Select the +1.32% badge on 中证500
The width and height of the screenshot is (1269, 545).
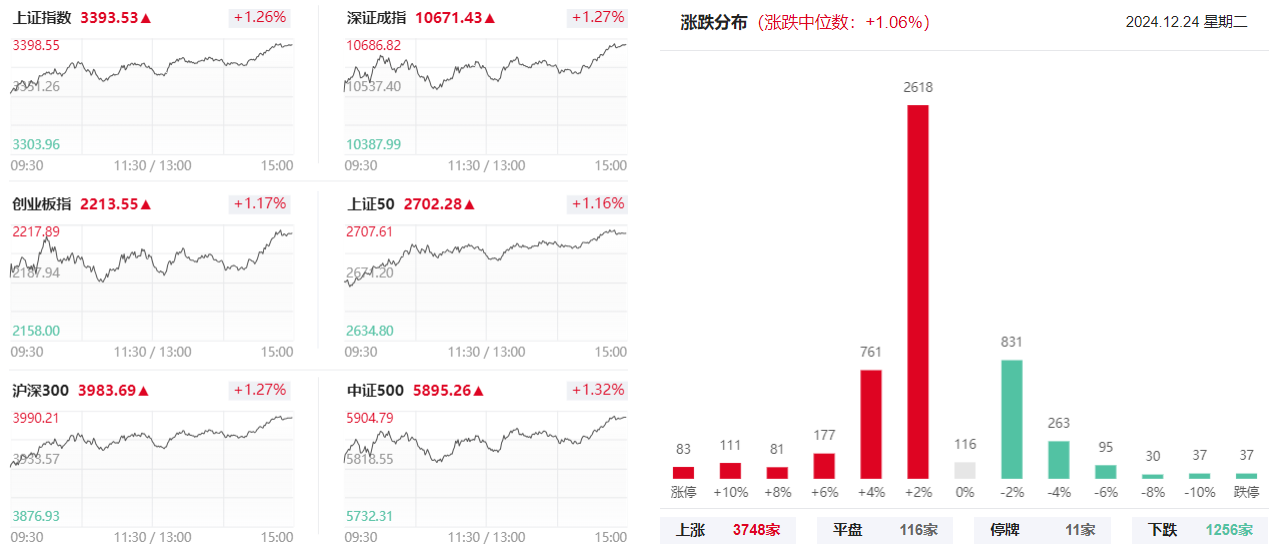pyautogui.click(x=597, y=390)
